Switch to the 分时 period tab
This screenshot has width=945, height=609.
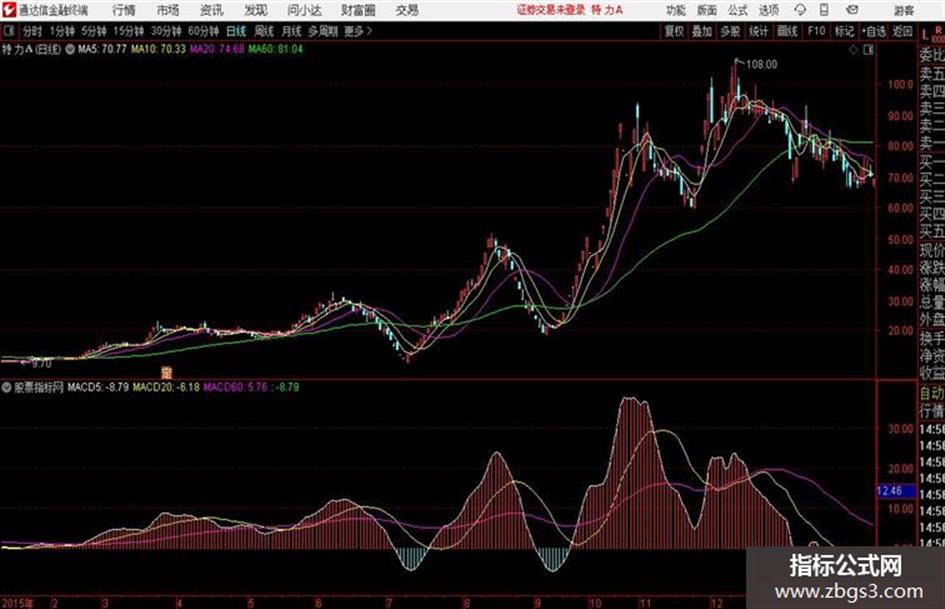coord(33,31)
